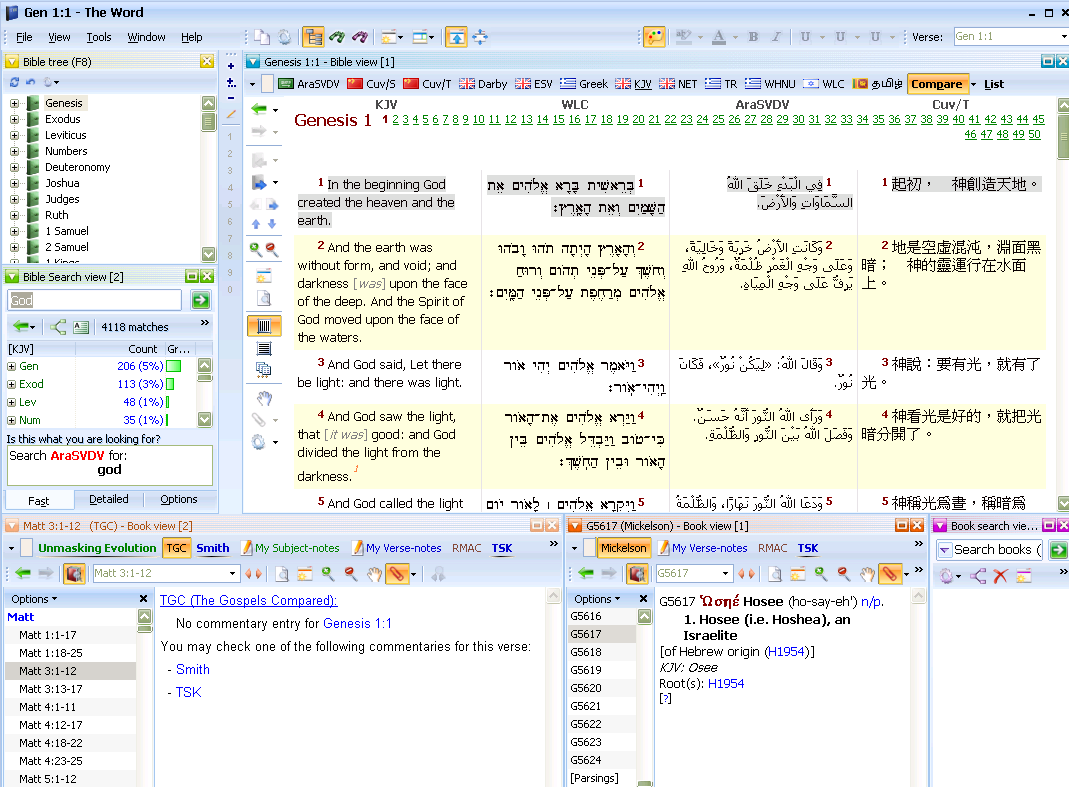Toggle the link paperclip in Matt Book view toolbar
This screenshot has height=787, width=1069.
(396, 574)
